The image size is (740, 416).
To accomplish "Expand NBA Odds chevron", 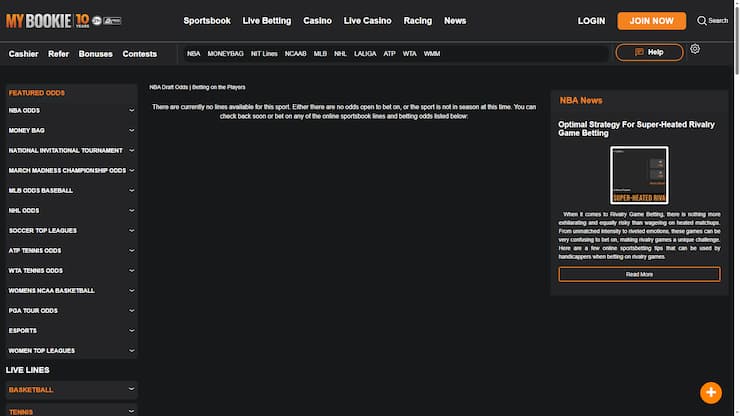I will tap(132, 110).
